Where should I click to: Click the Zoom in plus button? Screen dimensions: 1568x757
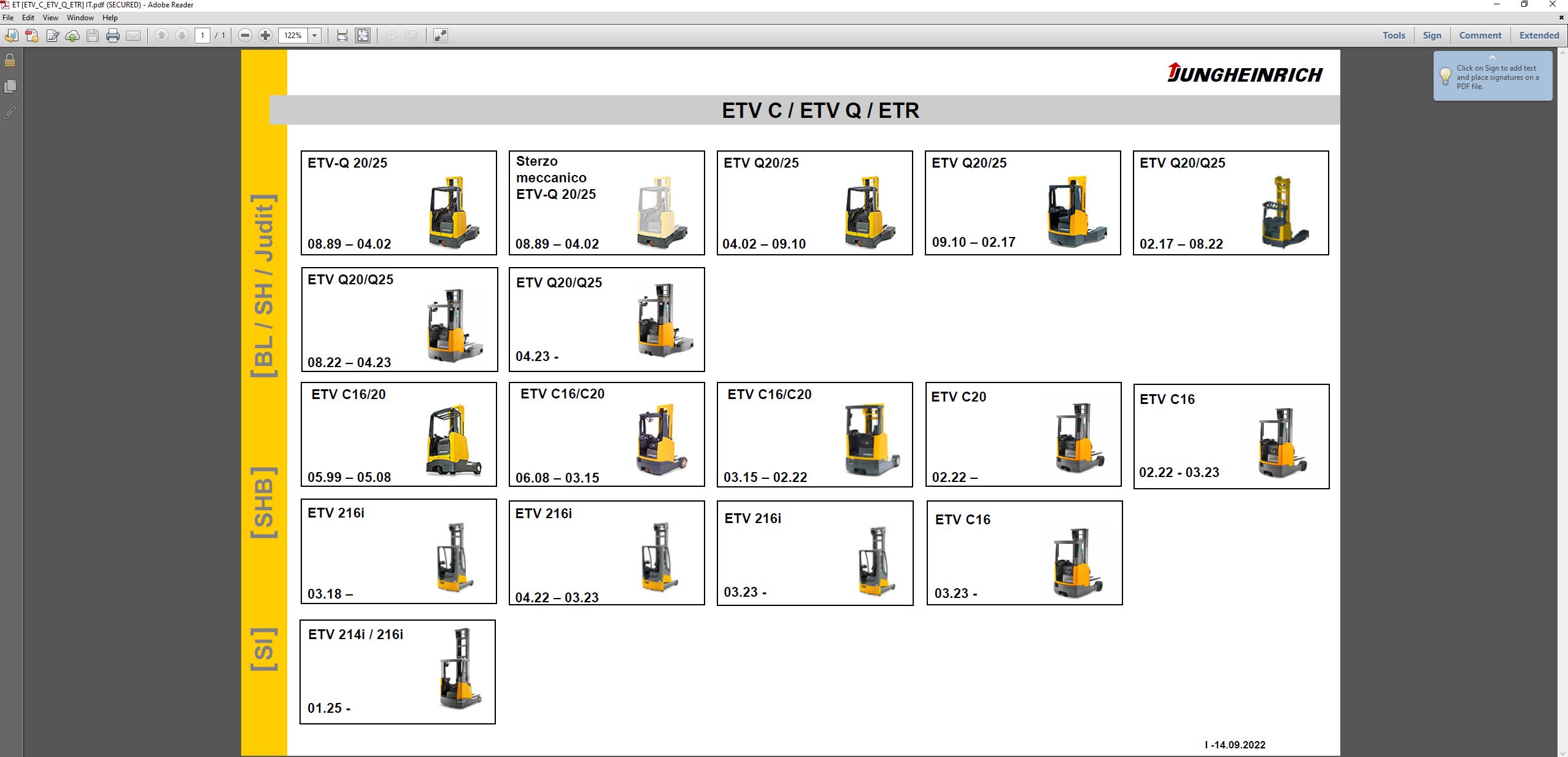click(265, 36)
